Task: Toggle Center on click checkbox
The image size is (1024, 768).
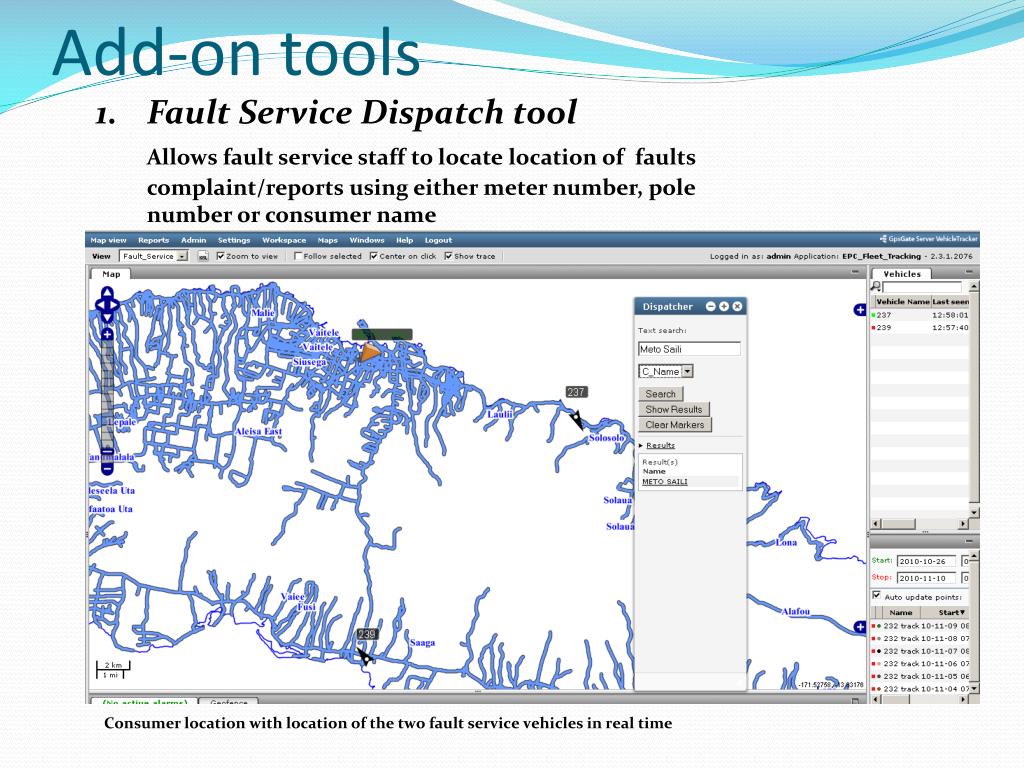Action: pos(374,256)
